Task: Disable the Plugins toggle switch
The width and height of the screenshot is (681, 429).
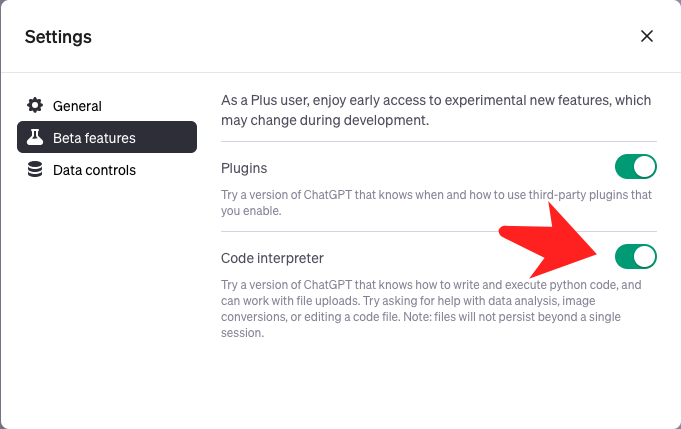Action: tap(635, 167)
